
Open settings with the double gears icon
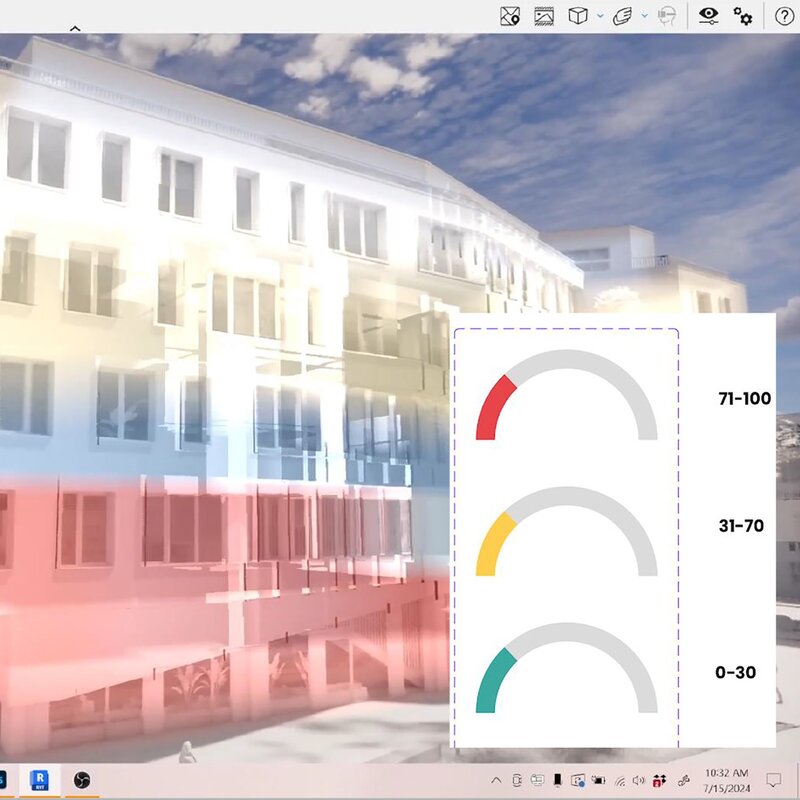tap(743, 16)
